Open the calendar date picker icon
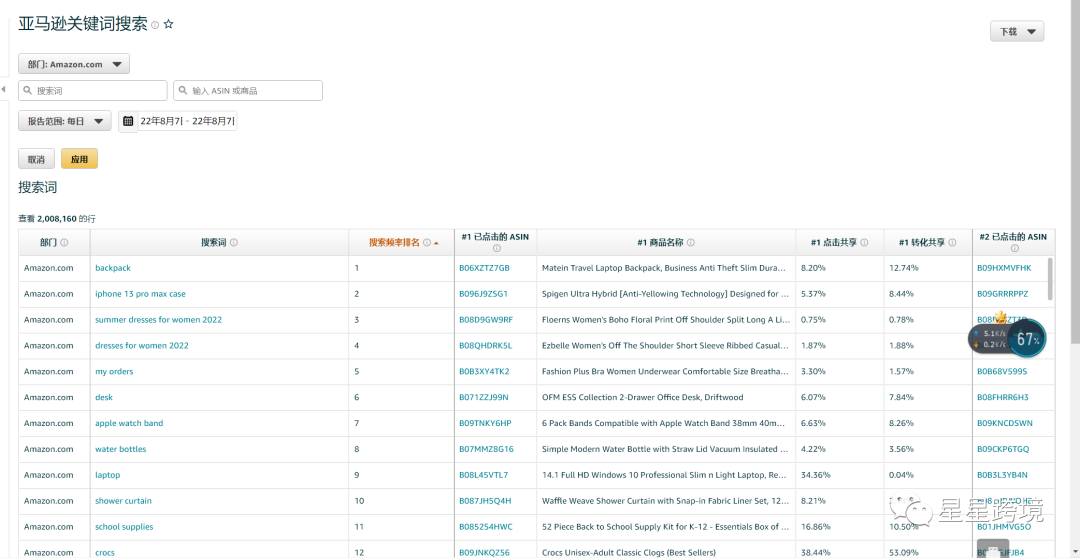Image resolution: width=1080 pixels, height=558 pixels. [128, 121]
